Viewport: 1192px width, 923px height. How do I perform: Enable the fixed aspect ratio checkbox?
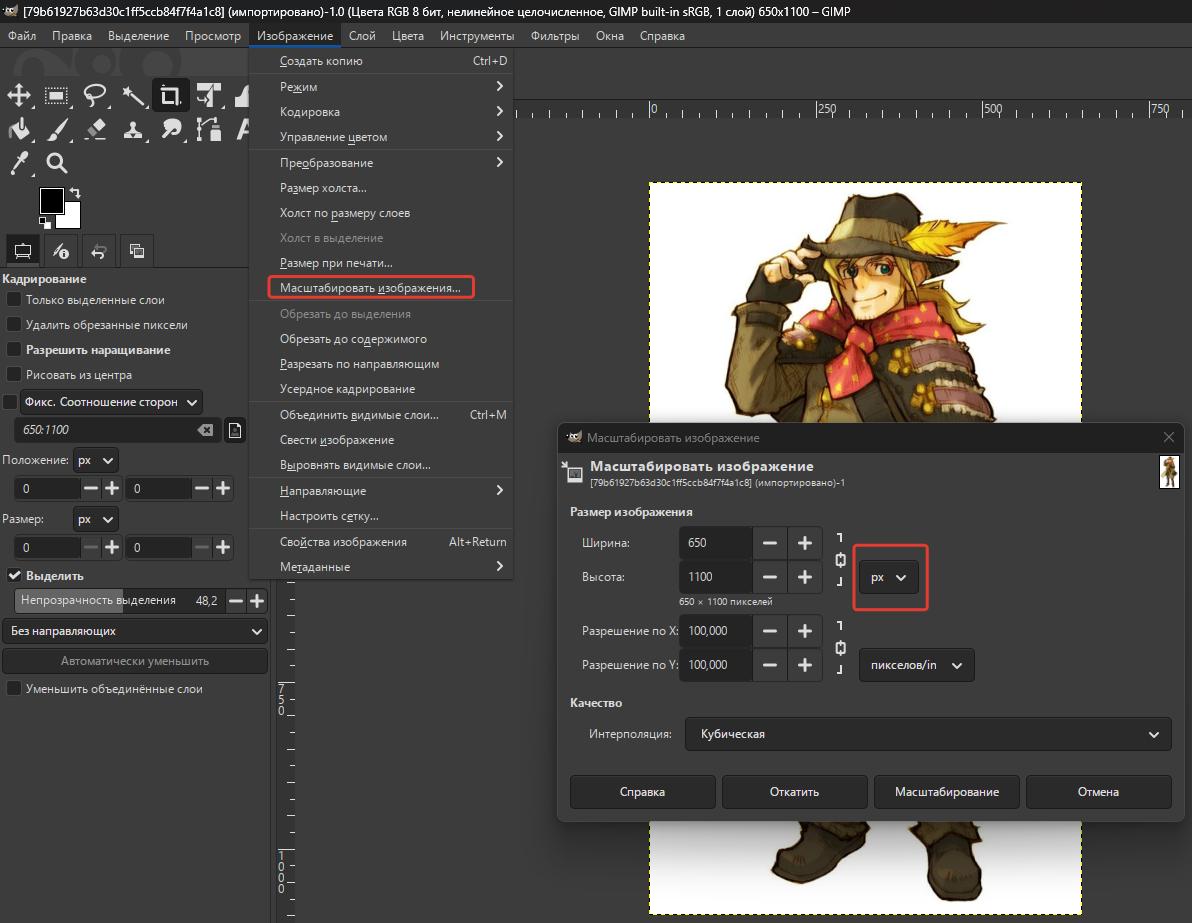10,401
